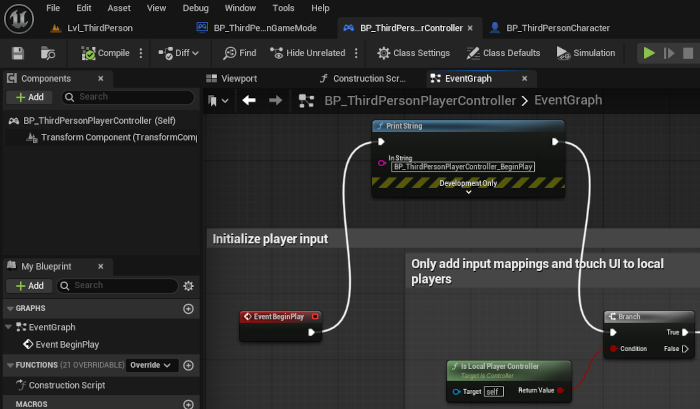700x409 pixels.
Task: Open the Debug menu
Action: (x=195, y=8)
